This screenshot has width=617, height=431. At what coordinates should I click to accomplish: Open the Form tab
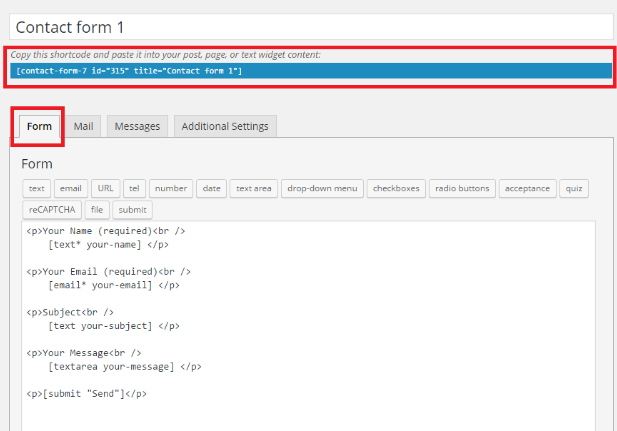[39, 126]
